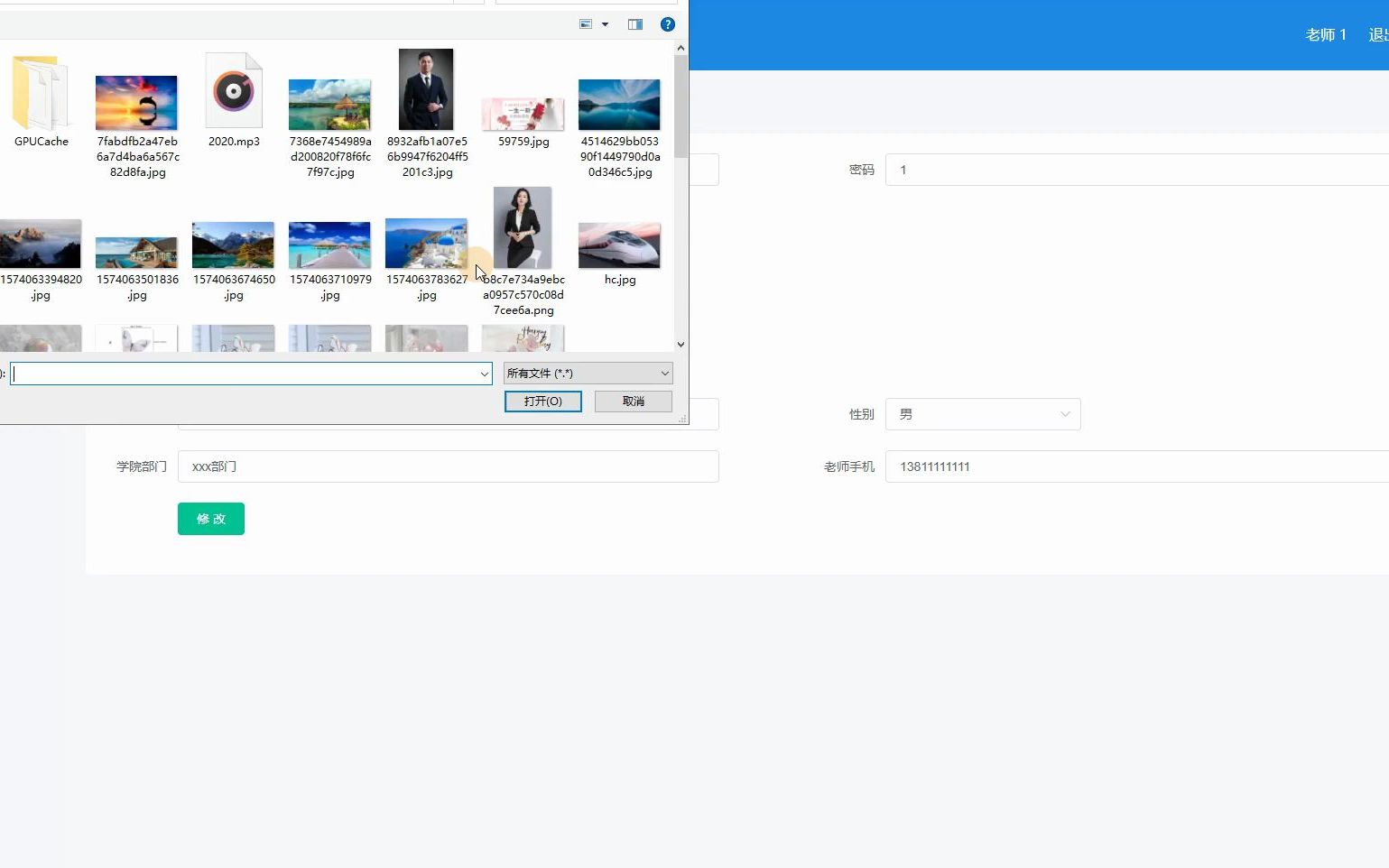
Task: Click the 学院部门 input field
Action: [449, 466]
